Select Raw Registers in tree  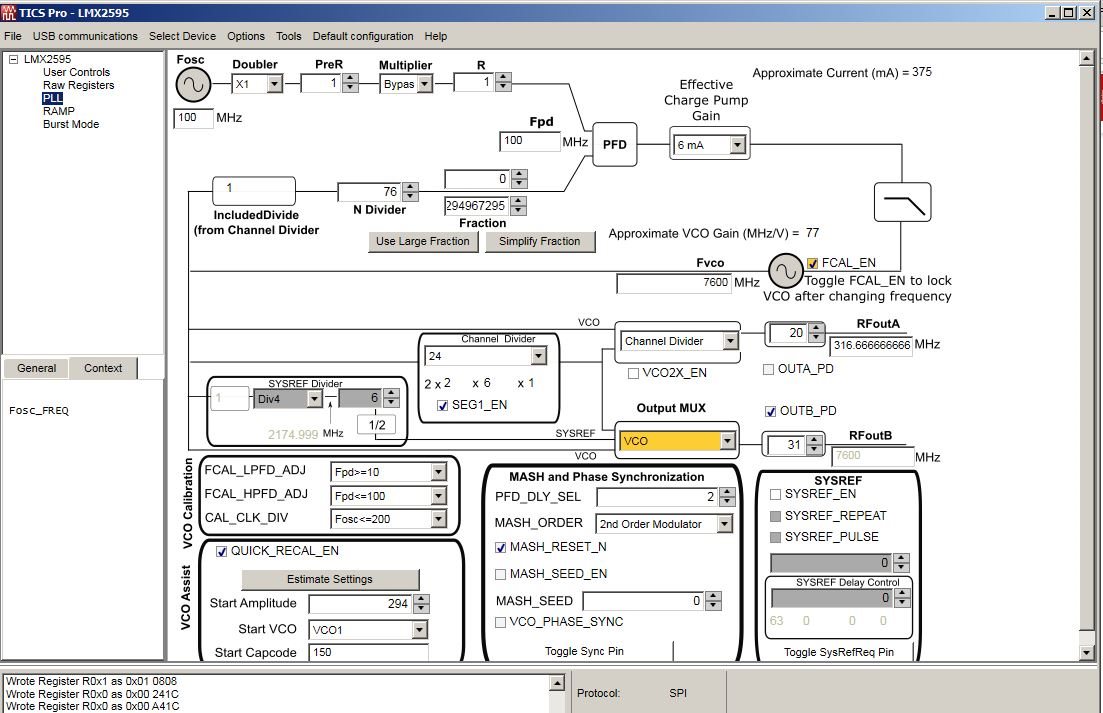point(78,85)
